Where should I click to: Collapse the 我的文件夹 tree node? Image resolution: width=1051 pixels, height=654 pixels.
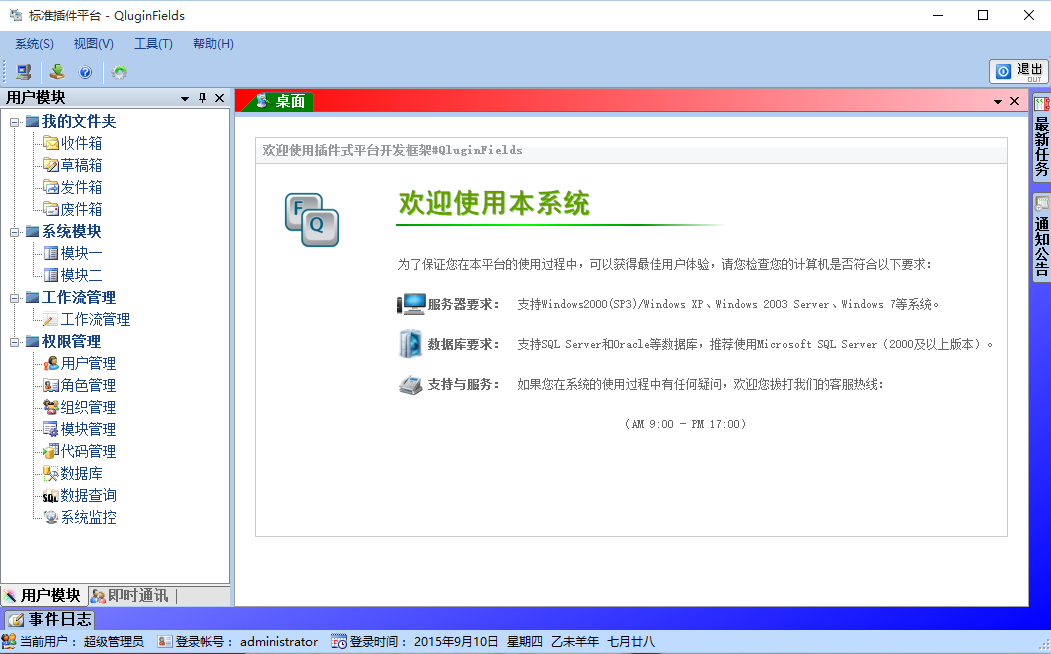click(x=14, y=122)
